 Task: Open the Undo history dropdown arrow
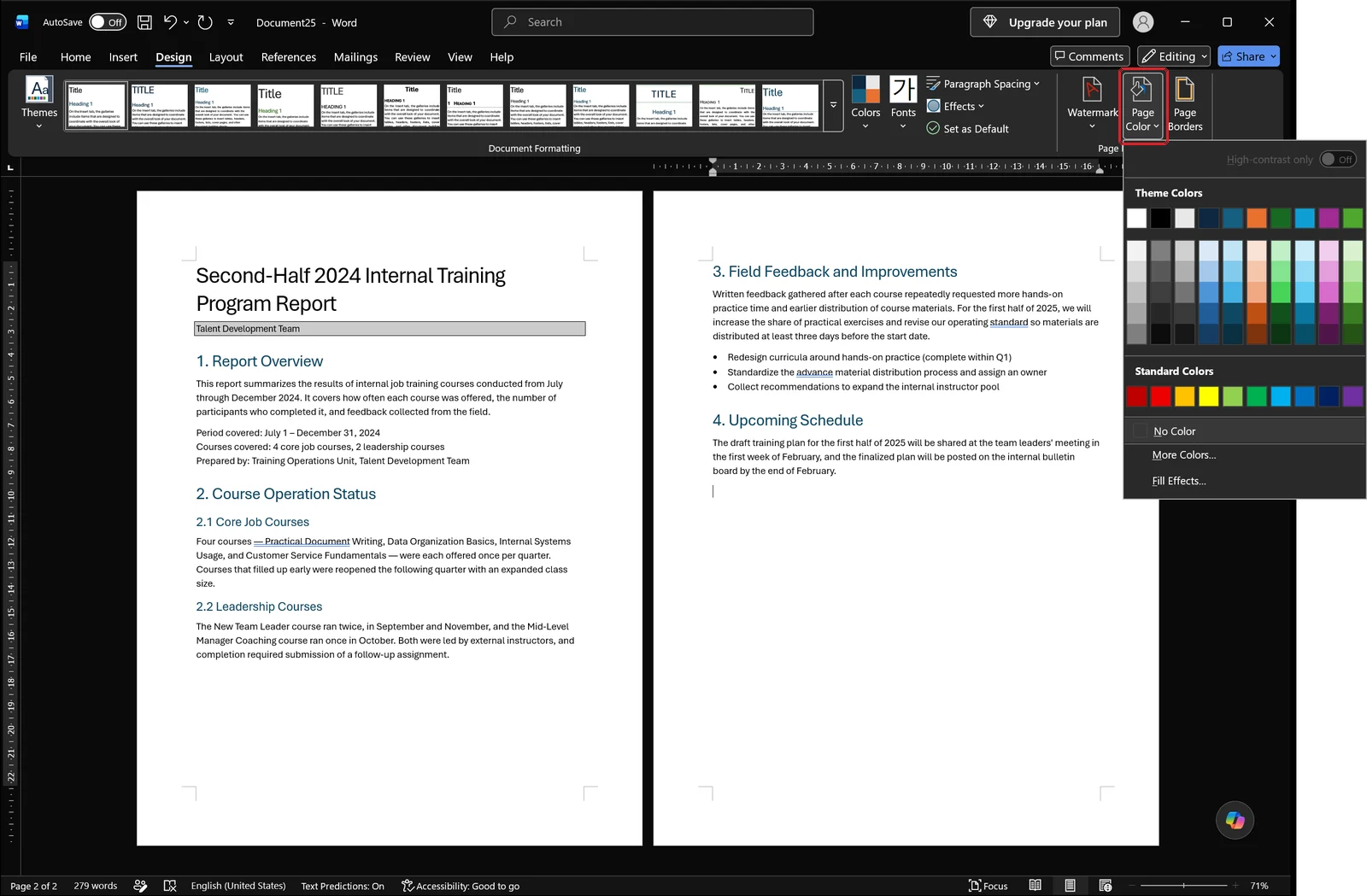tap(186, 22)
